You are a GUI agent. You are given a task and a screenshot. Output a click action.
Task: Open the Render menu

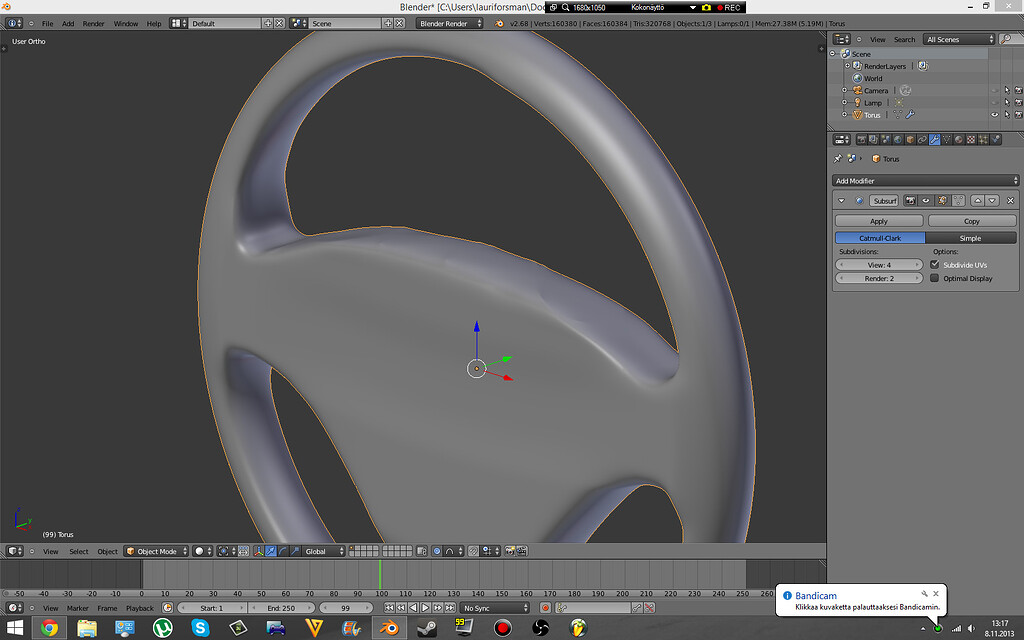(93, 24)
